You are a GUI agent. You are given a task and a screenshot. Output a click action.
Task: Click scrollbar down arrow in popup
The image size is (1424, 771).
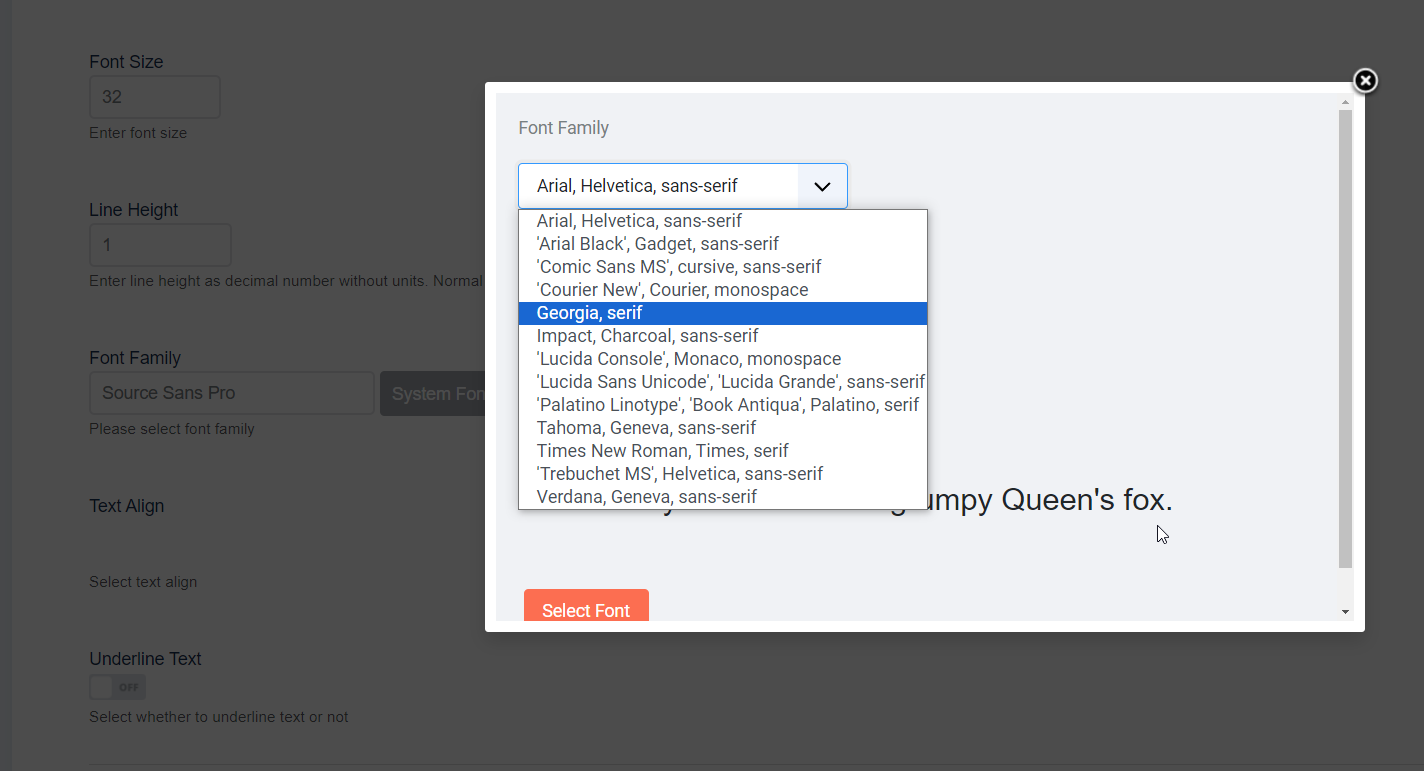tap(1345, 612)
